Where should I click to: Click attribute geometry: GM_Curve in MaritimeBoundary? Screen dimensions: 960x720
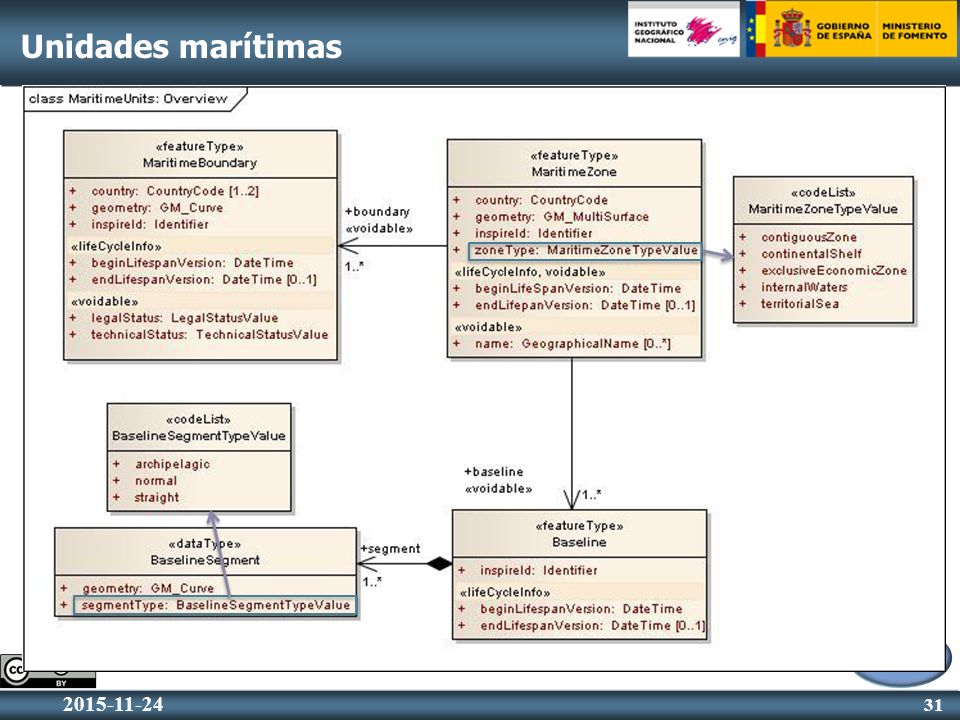coord(157,208)
